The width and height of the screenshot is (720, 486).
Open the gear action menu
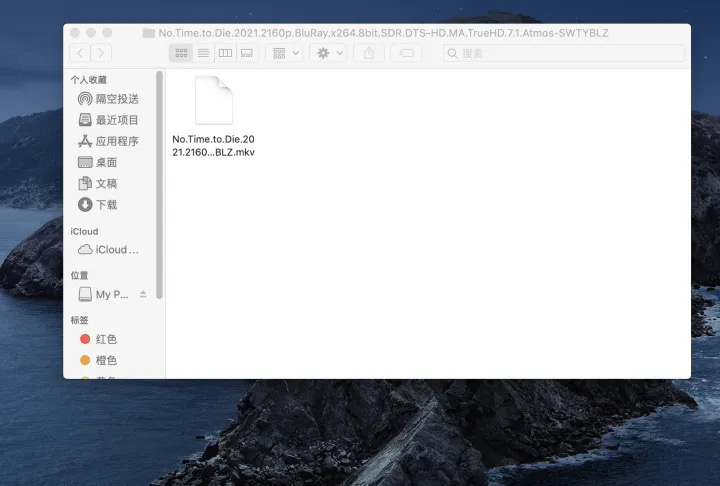(329, 53)
